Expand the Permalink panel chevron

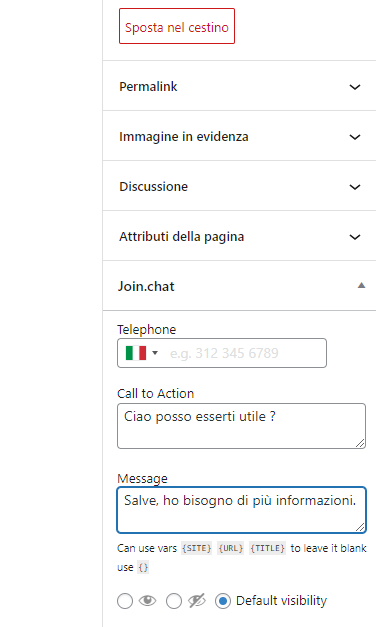(x=355, y=87)
